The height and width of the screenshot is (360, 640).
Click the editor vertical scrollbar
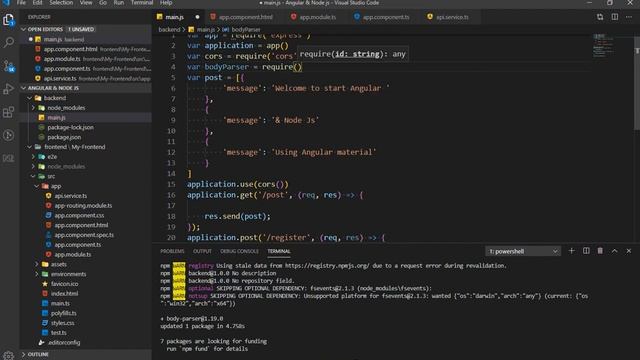coord(637,84)
